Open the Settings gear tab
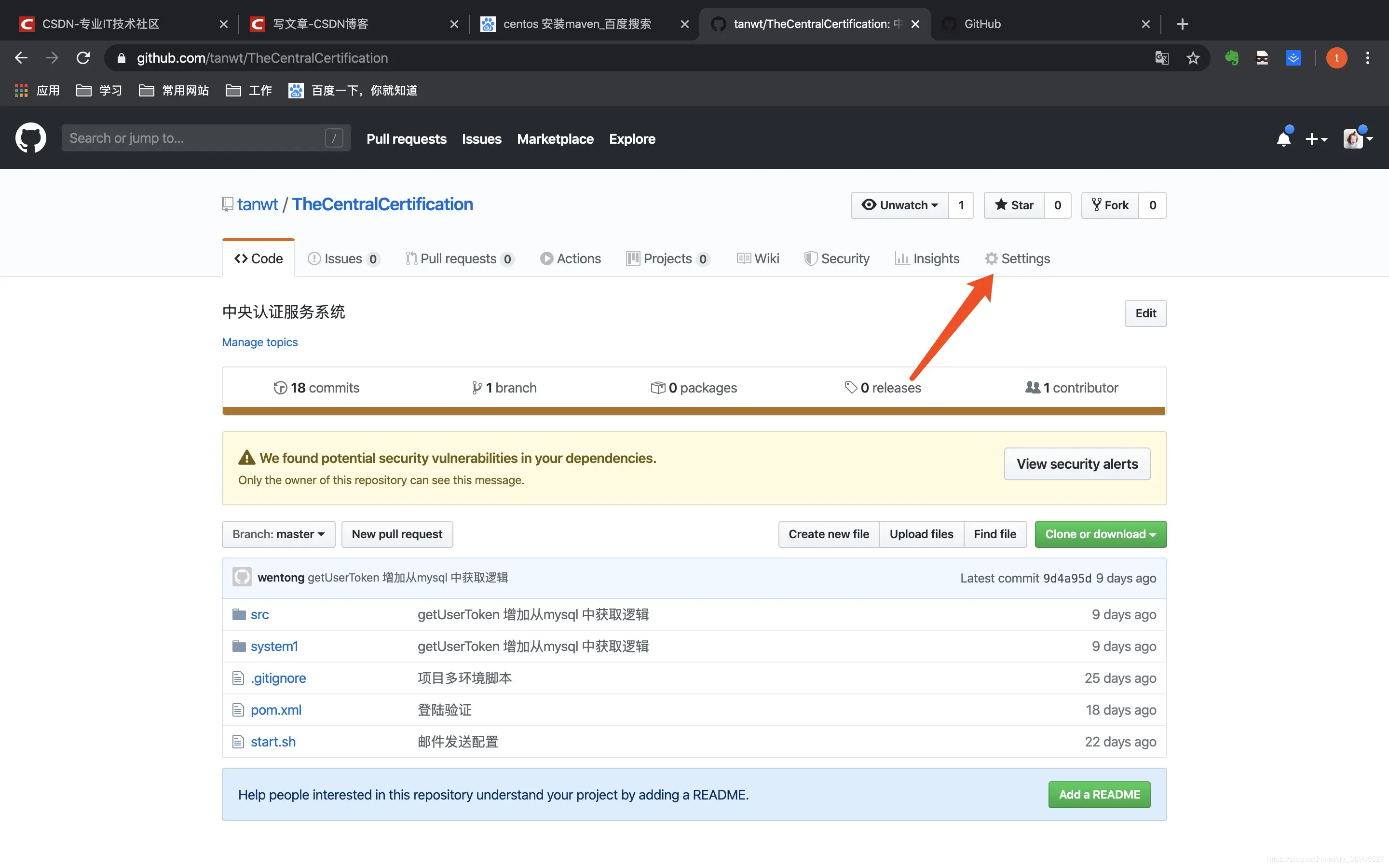The width and height of the screenshot is (1389, 868). click(x=1017, y=258)
